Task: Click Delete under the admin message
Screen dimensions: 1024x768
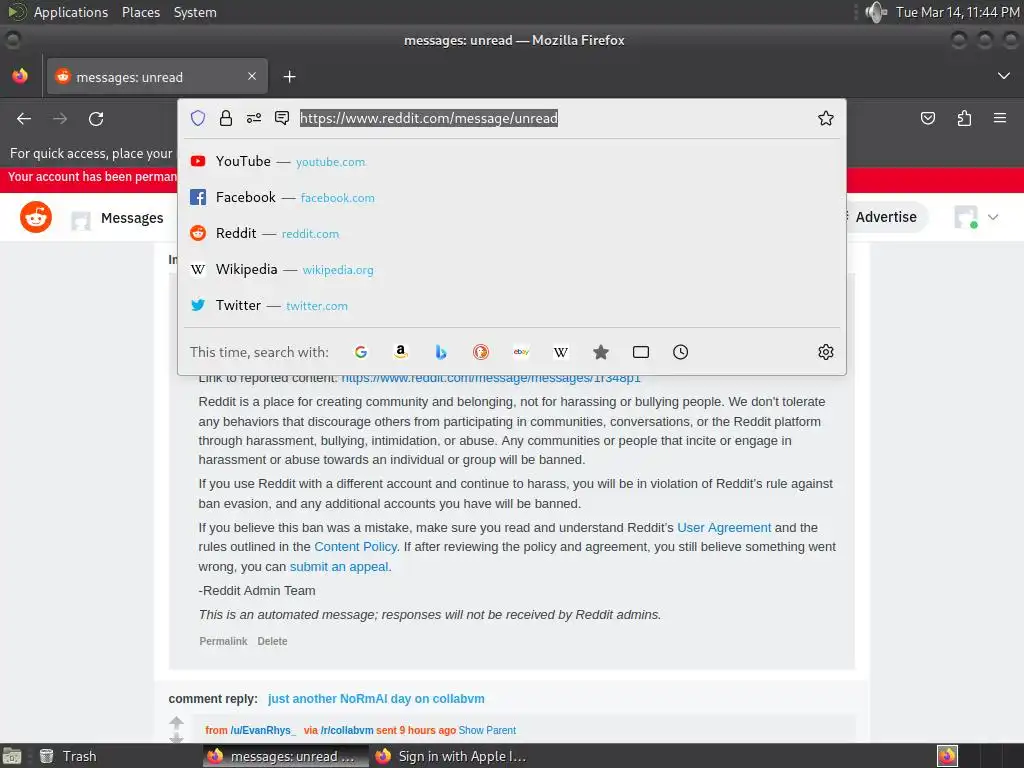Action: click(272, 641)
